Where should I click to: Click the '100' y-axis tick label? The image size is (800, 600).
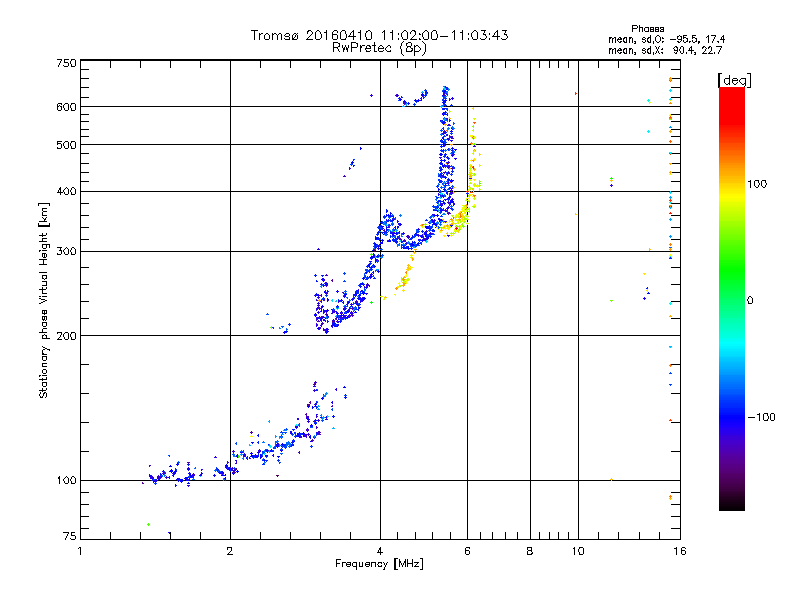coord(66,481)
